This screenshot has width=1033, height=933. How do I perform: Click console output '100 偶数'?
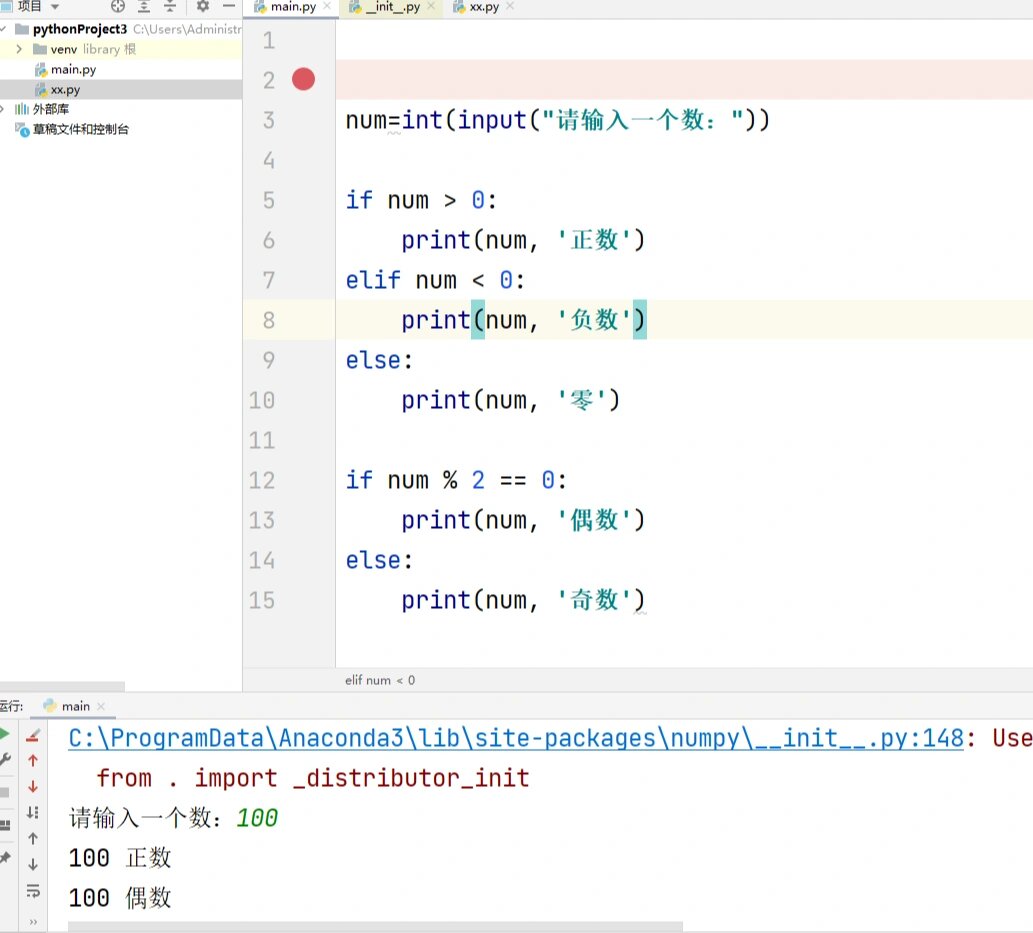[120, 897]
